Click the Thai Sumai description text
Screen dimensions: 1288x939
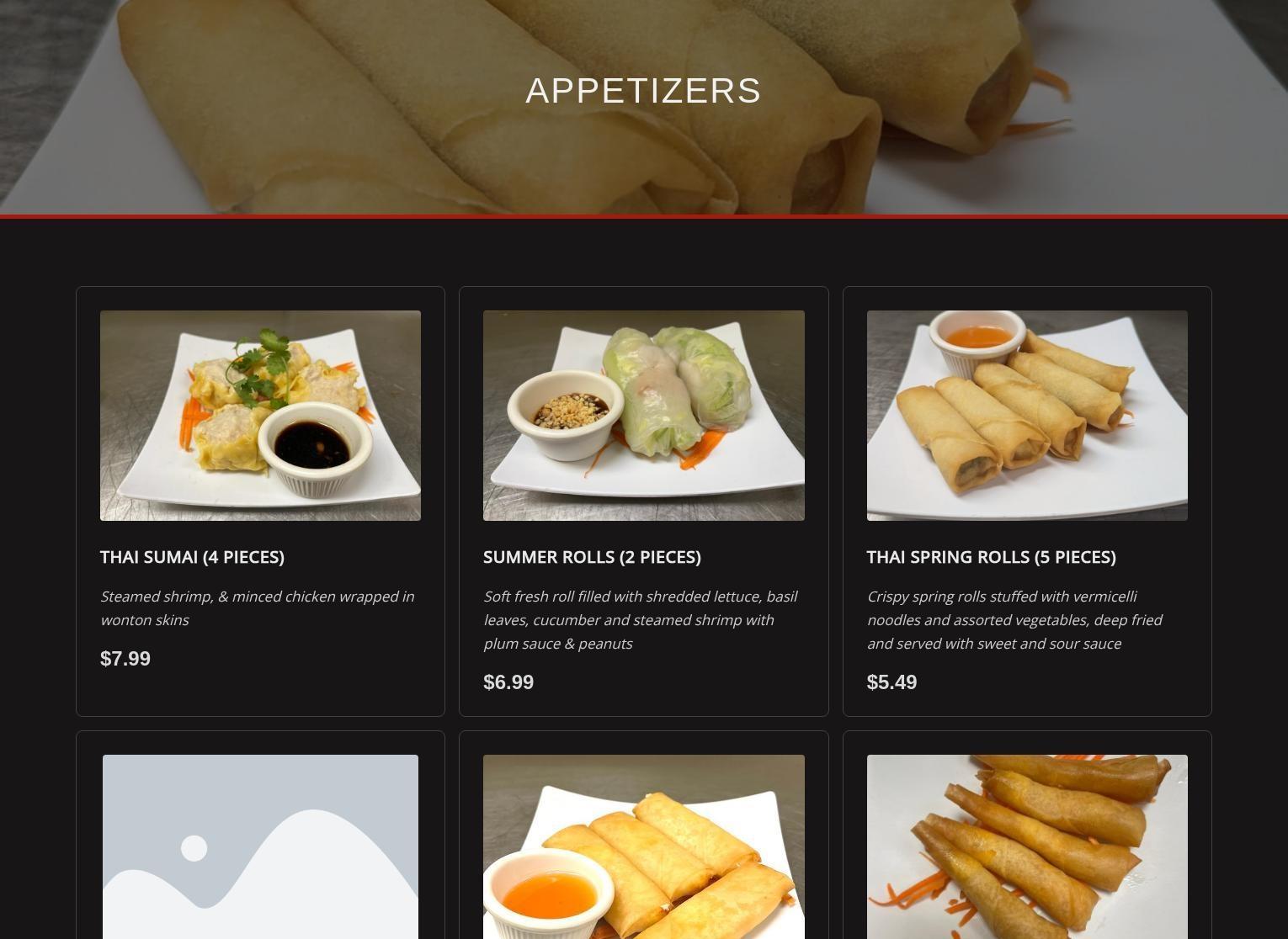(x=258, y=608)
